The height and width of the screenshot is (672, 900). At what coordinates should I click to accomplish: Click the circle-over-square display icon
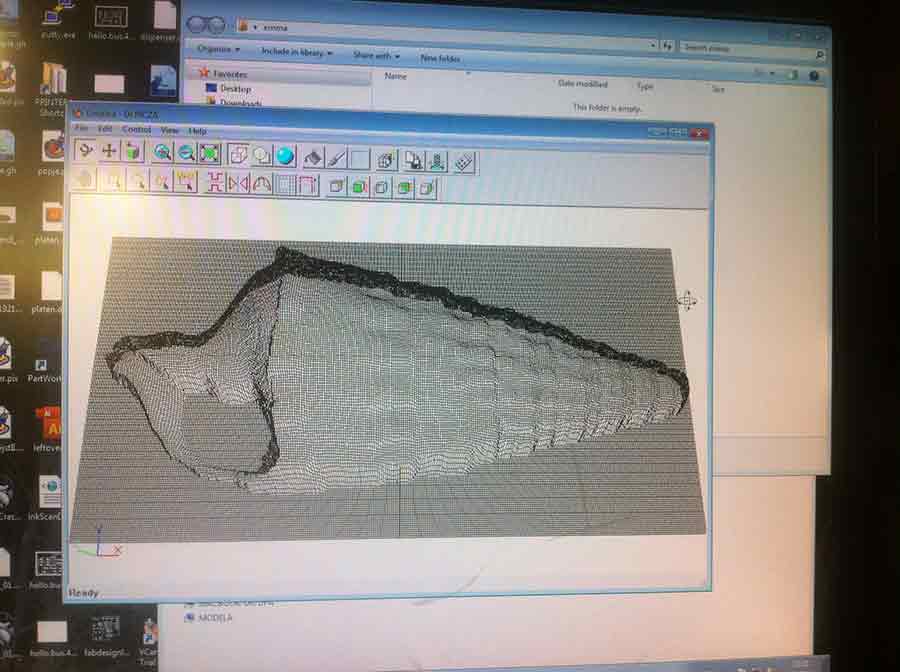(x=262, y=155)
